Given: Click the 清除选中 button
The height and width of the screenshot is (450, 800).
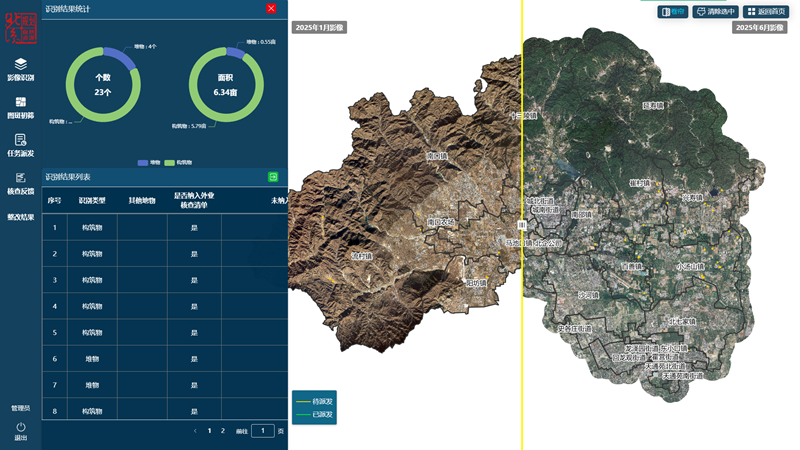Looking at the screenshot, I should pos(715,11).
